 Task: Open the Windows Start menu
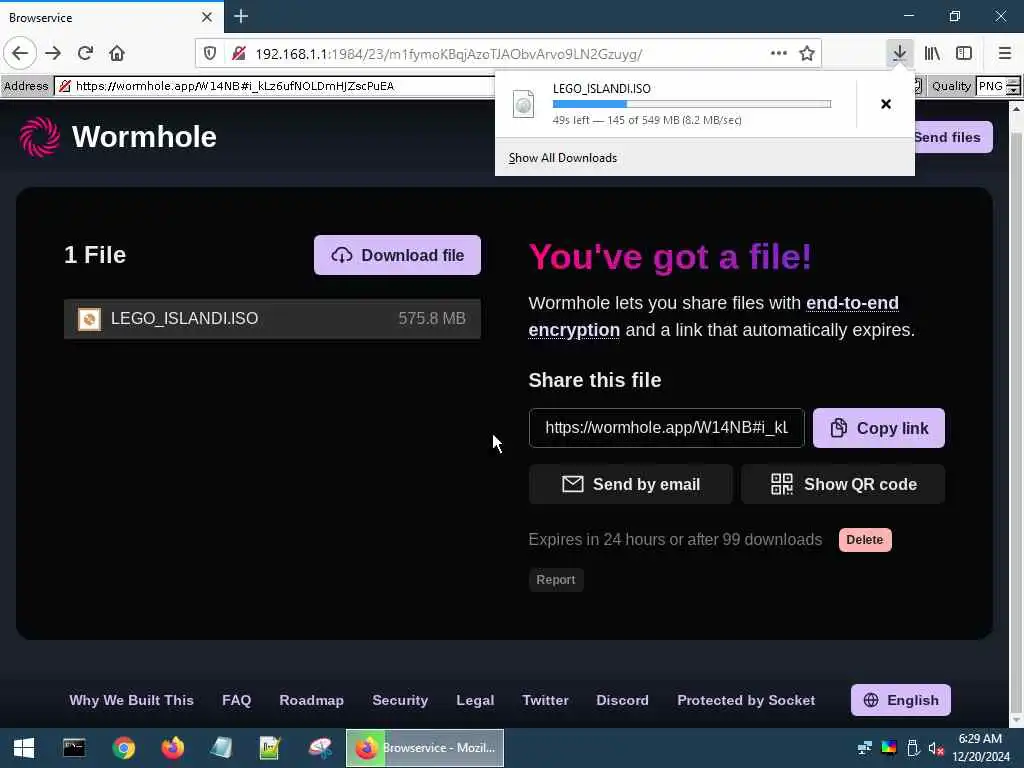click(24, 748)
